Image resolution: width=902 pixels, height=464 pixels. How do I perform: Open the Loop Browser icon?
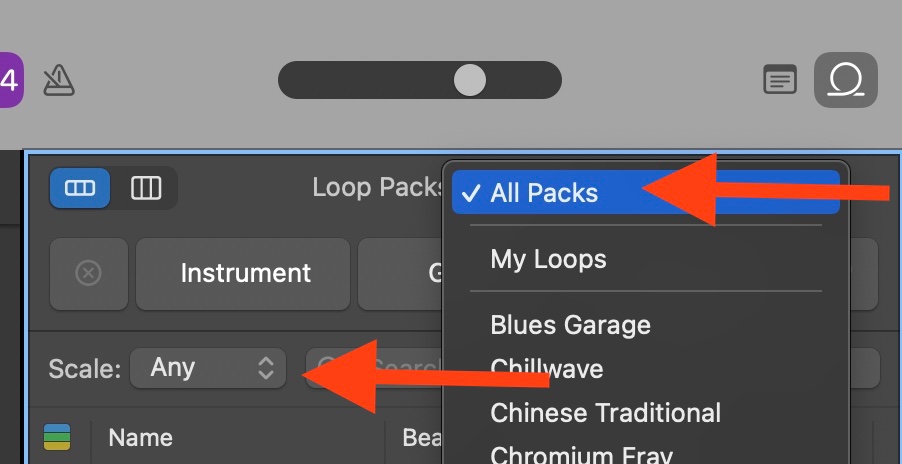tap(846, 80)
